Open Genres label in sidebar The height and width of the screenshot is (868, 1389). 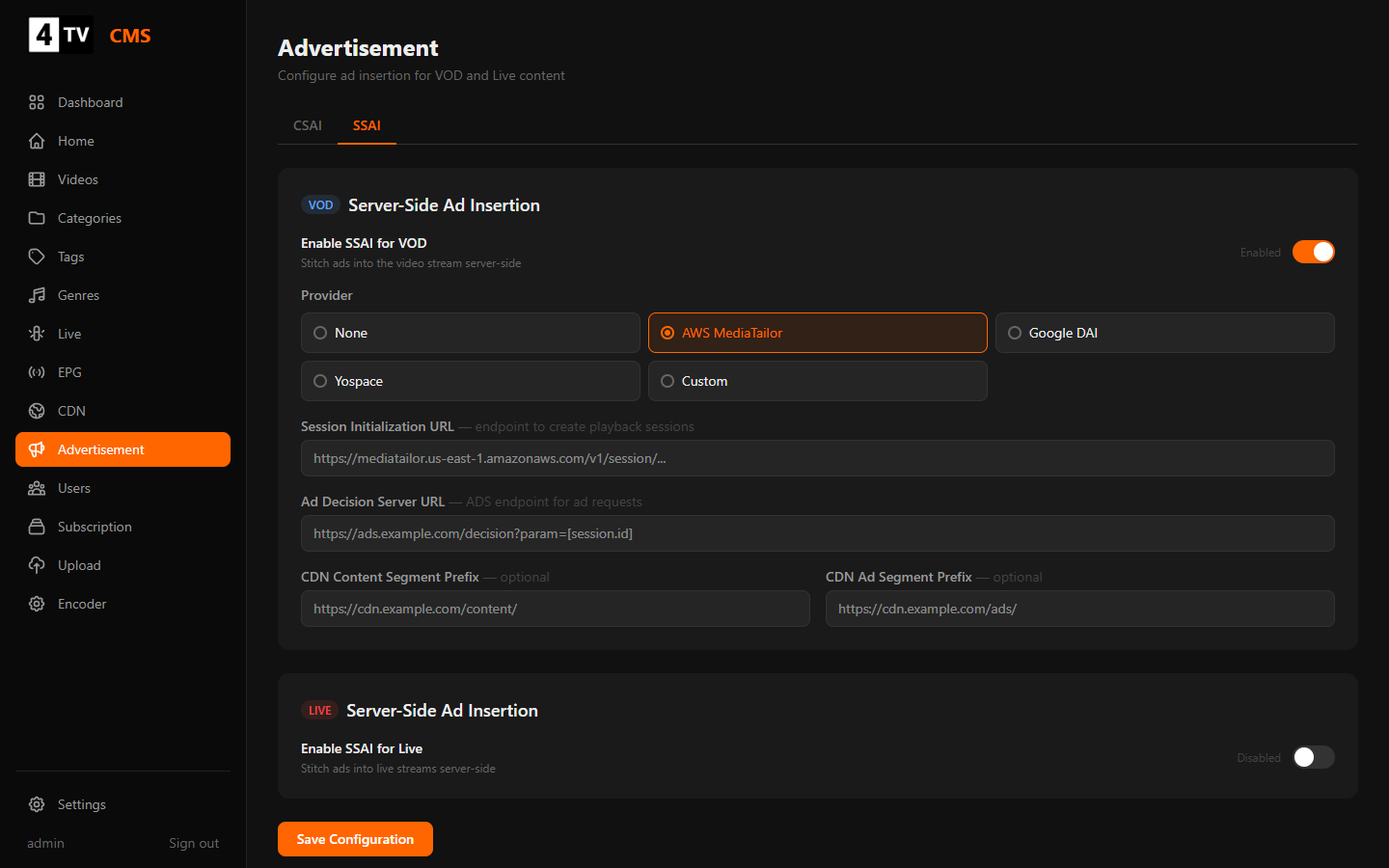78,295
